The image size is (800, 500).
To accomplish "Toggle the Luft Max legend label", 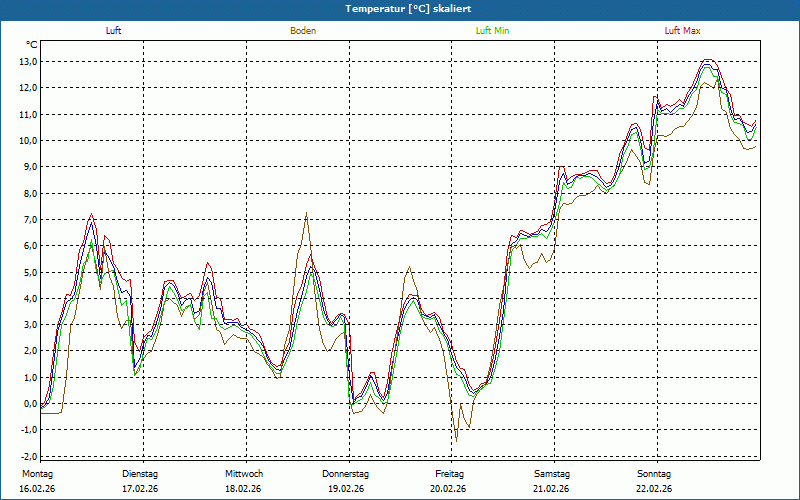I will coord(682,31).
